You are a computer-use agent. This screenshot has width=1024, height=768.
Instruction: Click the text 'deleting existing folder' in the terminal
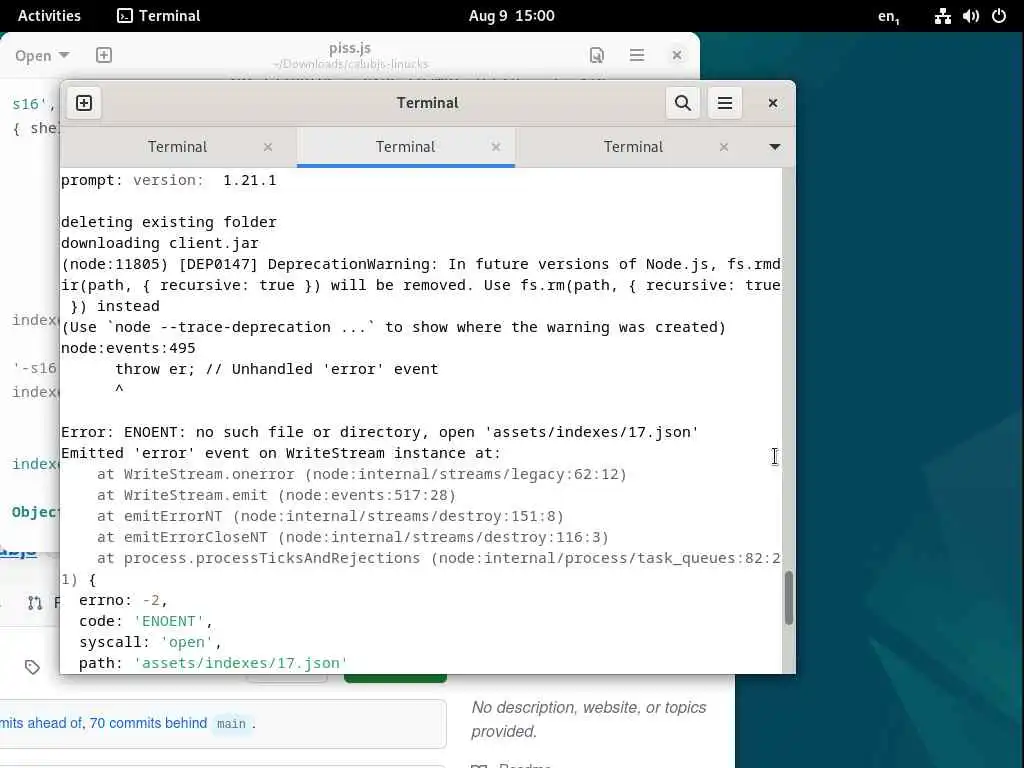coord(168,222)
